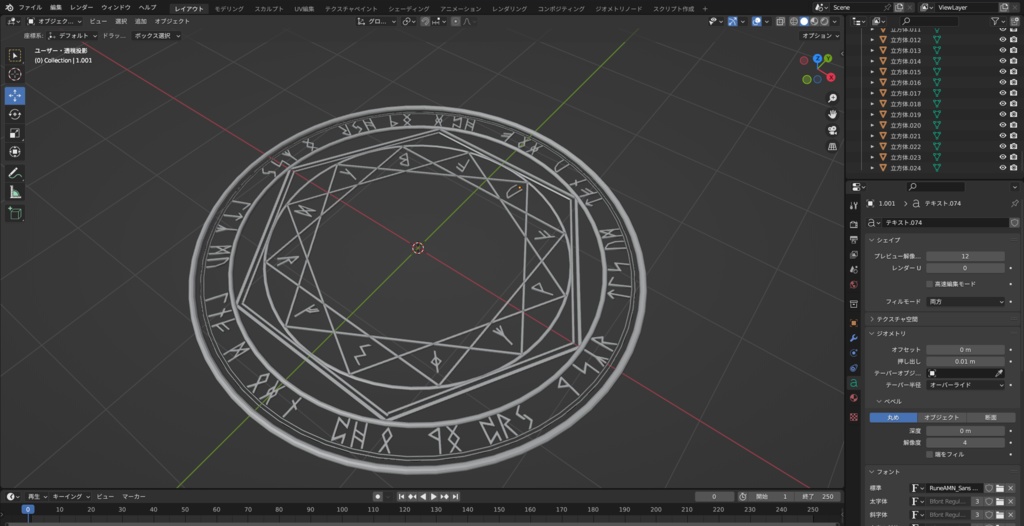1024x526 pixels.
Task: Click the viewport zoom magnifier icon
Action: coord(832,98)
